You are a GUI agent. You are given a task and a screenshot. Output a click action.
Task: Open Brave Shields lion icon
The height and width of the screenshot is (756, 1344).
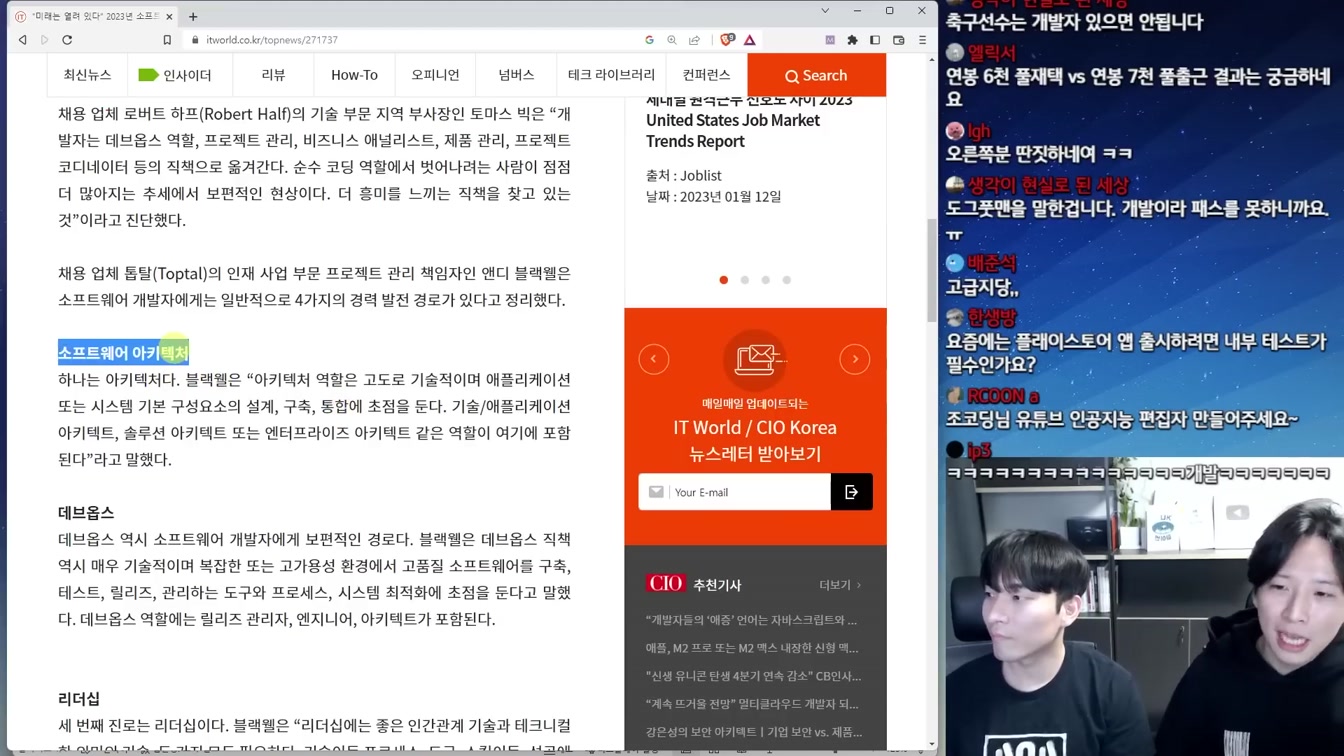pos(727,40)
